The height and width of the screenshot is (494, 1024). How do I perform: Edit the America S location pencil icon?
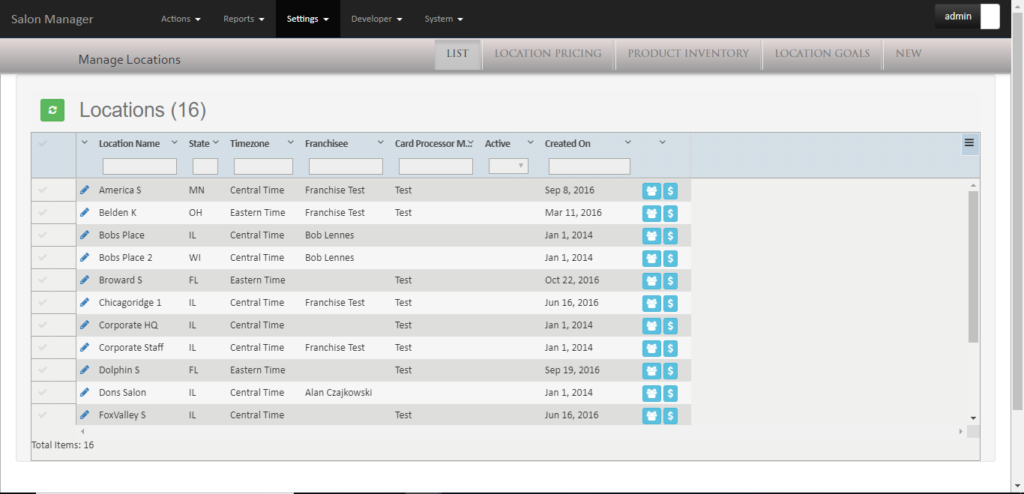click(85, 190)
